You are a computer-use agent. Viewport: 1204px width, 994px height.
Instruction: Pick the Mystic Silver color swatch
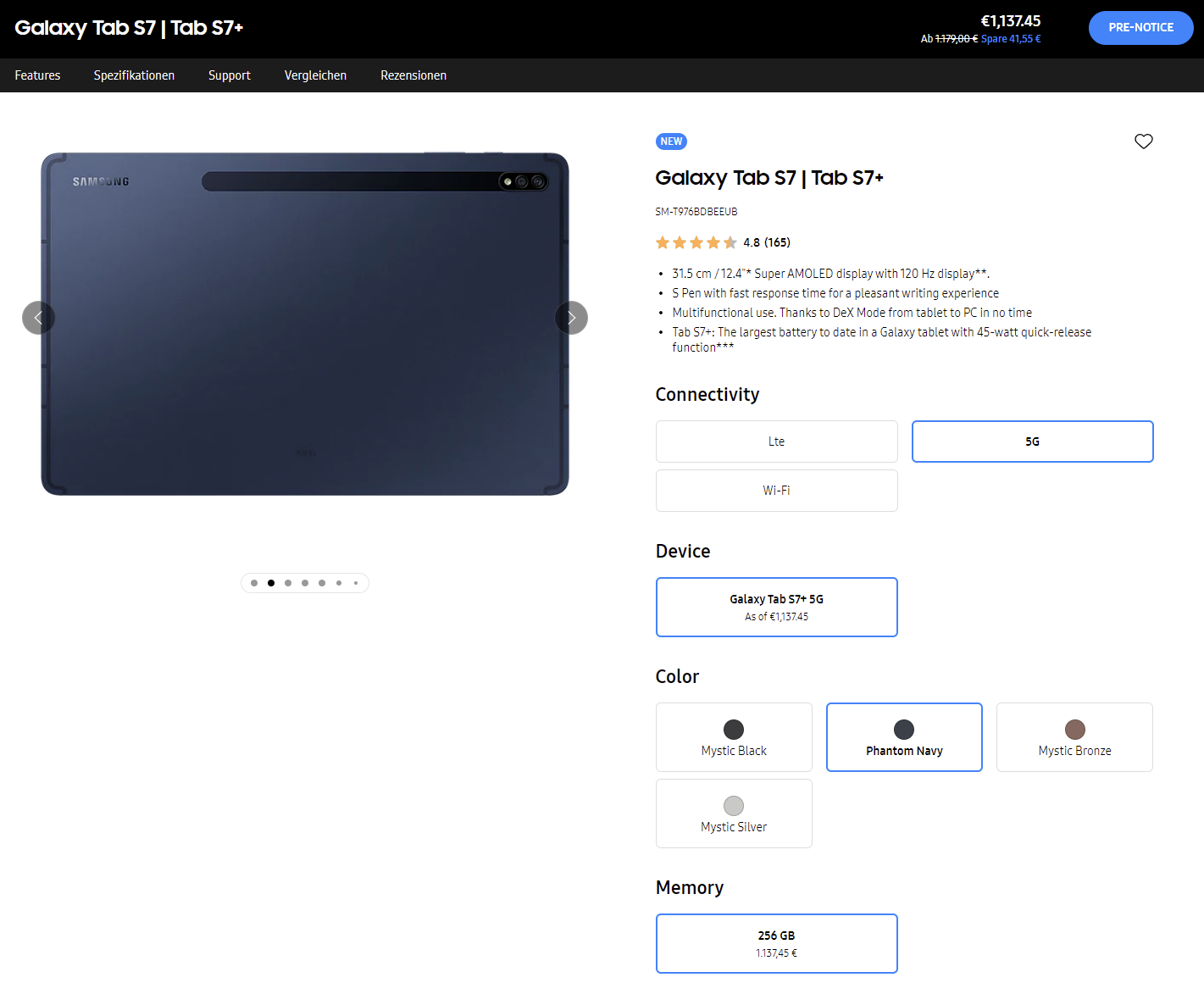(x=734, y=814)
